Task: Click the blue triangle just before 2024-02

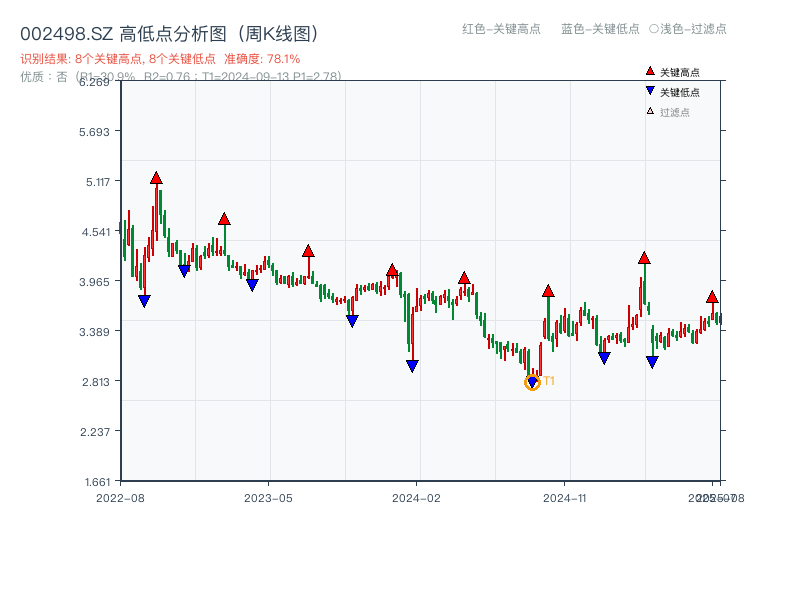Action: [x=412, y=366]
